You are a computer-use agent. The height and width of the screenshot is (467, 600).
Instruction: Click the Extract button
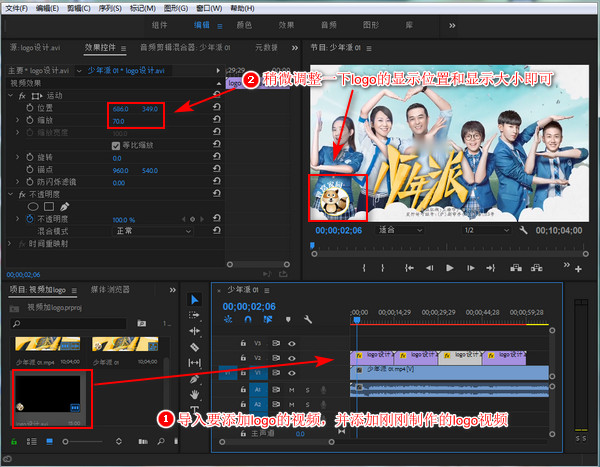click(536, 268)
